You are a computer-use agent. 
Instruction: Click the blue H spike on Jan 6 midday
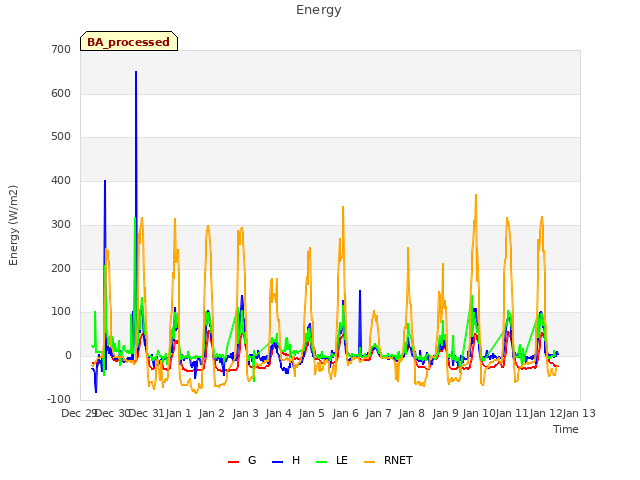pos(360,291)
